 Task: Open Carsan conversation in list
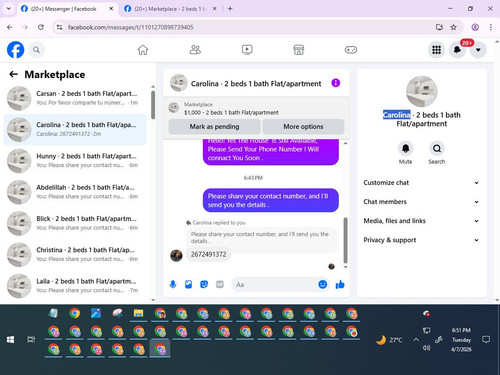click(75, 98)
